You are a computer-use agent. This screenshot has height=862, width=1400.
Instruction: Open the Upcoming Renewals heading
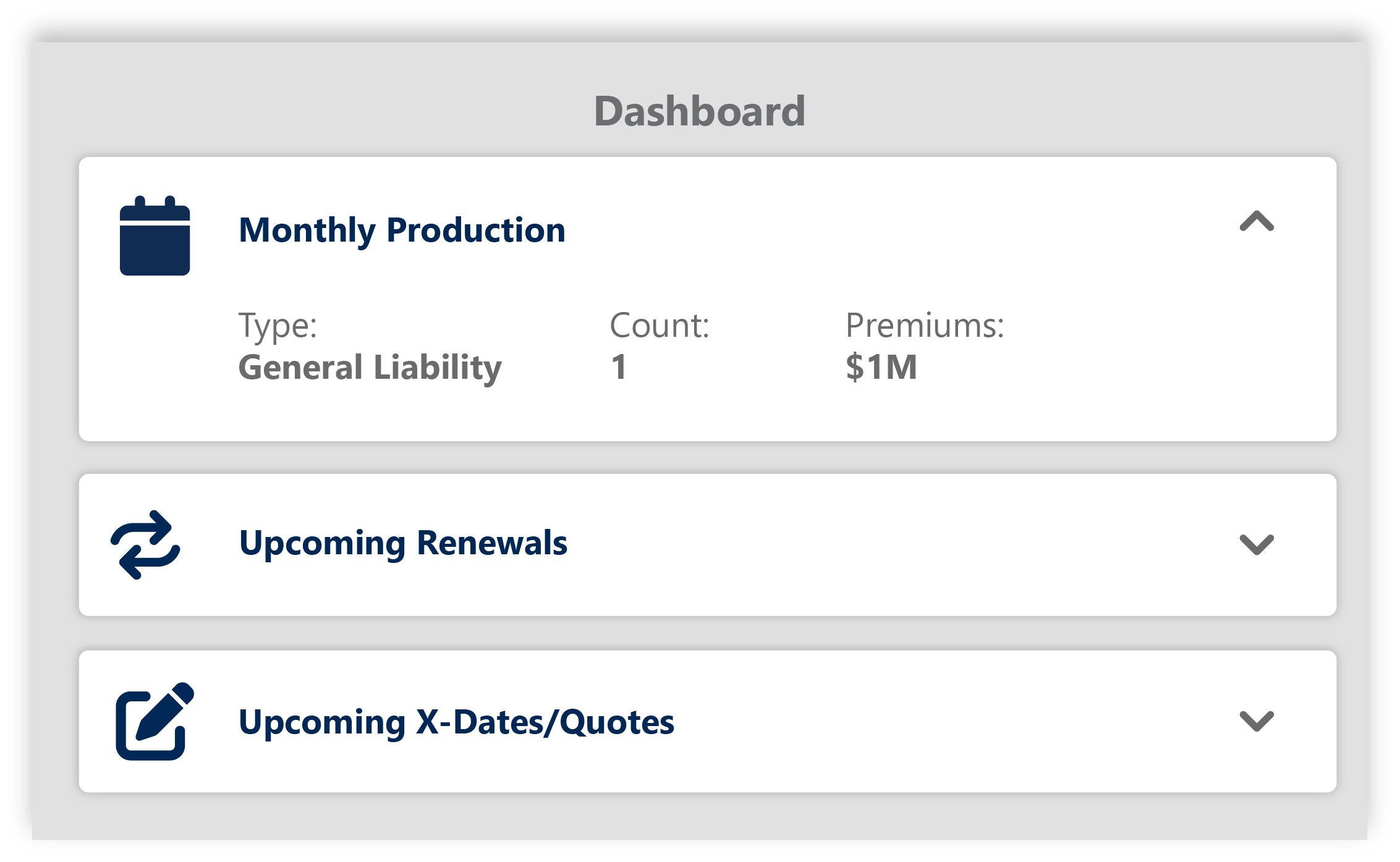click(x=403, y=543)
